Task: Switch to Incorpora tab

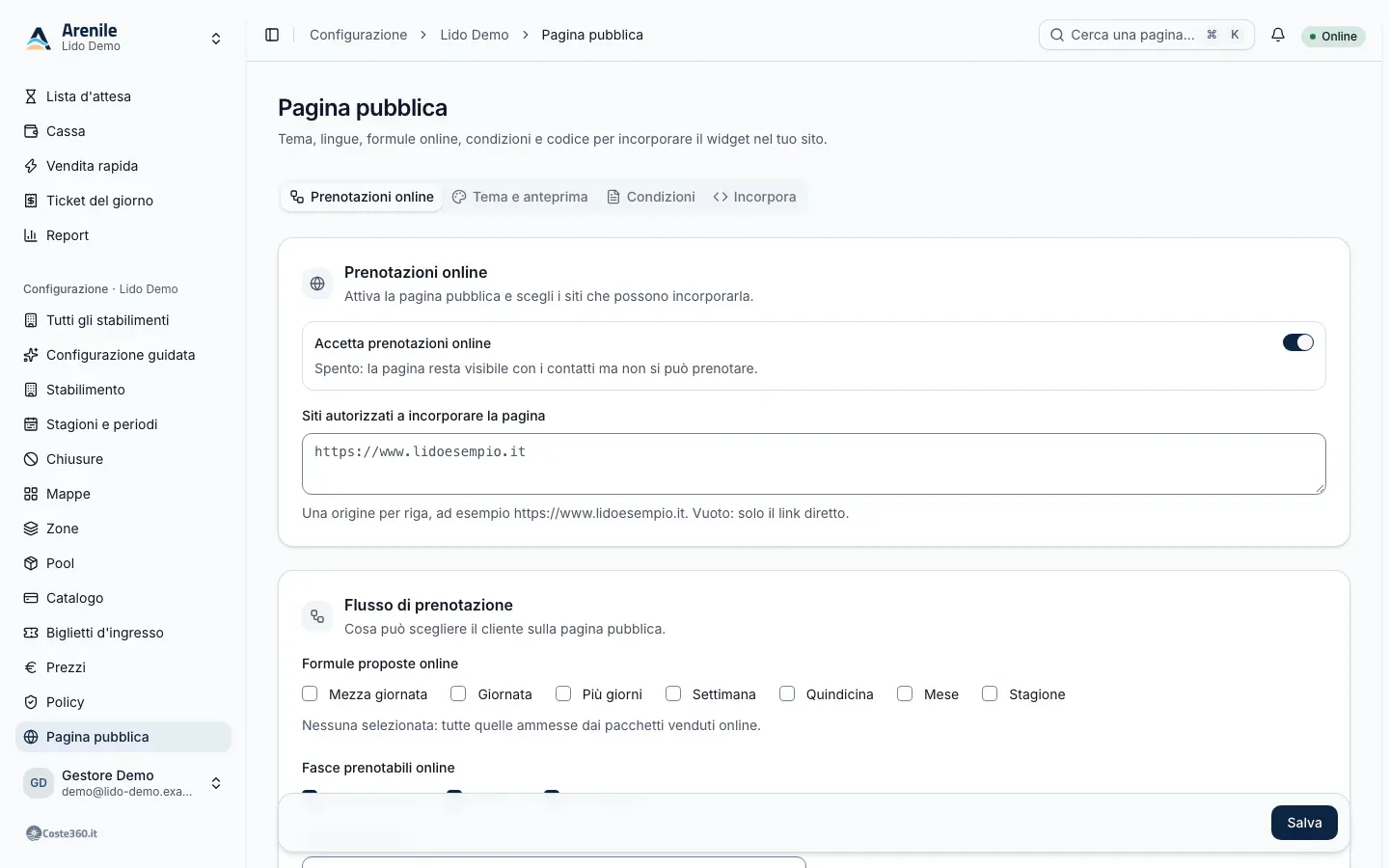Action: (x=754, y=197)
